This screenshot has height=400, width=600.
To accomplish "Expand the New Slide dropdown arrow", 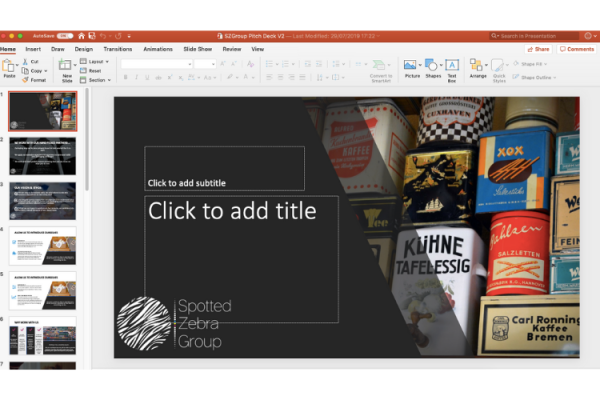I will [75, 65].
